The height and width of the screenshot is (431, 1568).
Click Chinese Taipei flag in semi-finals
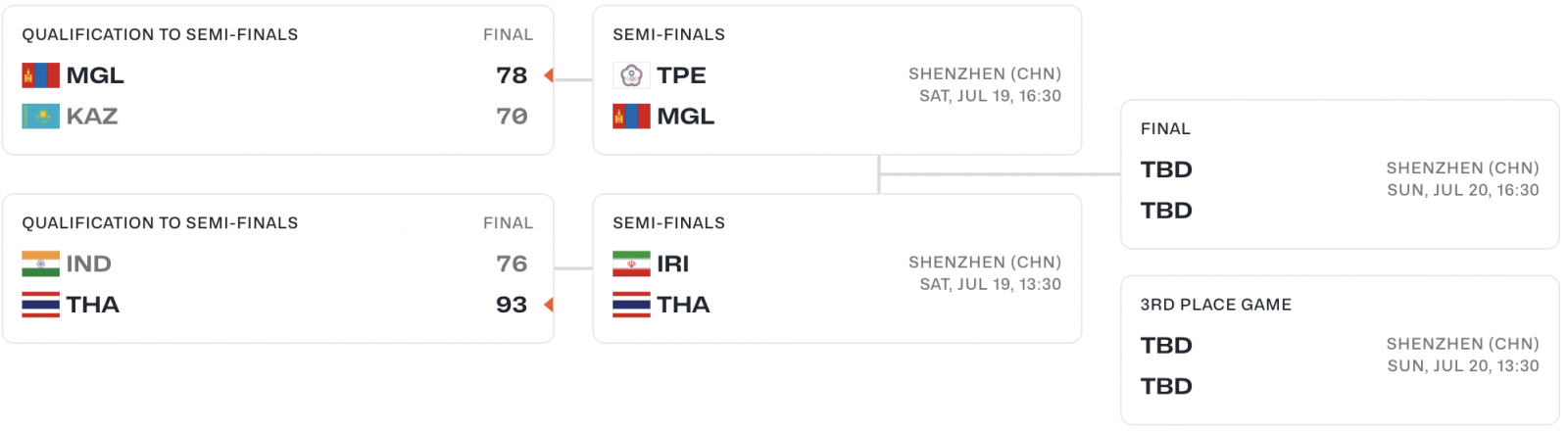pos(631,75)
